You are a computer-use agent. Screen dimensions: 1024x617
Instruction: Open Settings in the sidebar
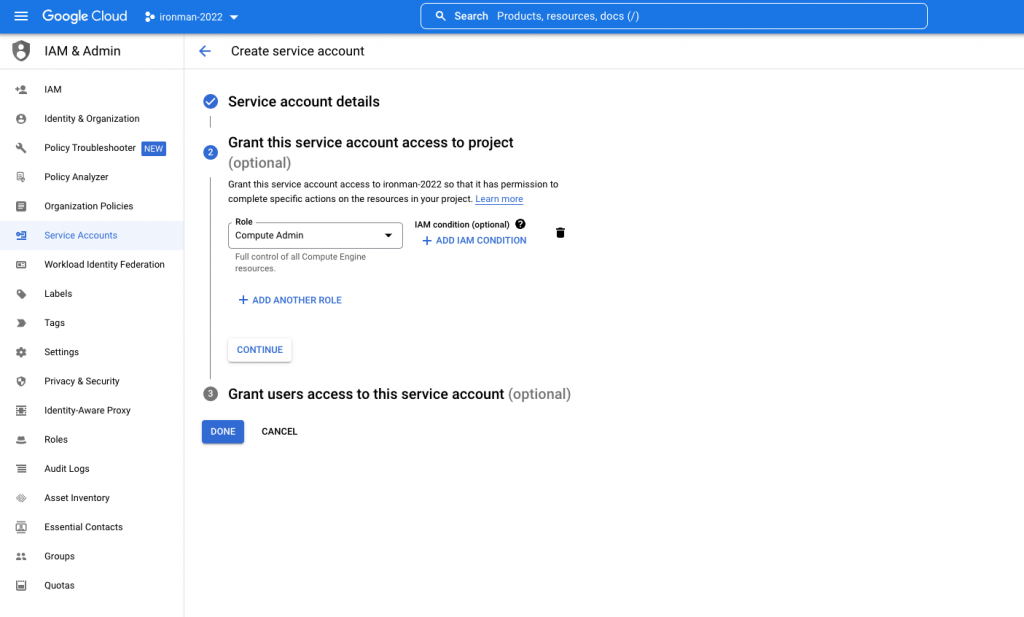click(x=61, y=352)
